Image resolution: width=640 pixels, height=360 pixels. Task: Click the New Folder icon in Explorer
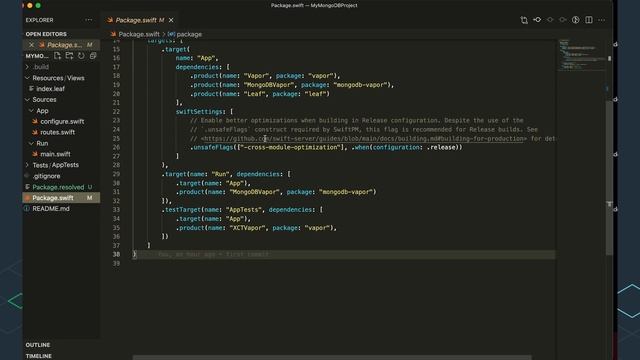(69, 56)
